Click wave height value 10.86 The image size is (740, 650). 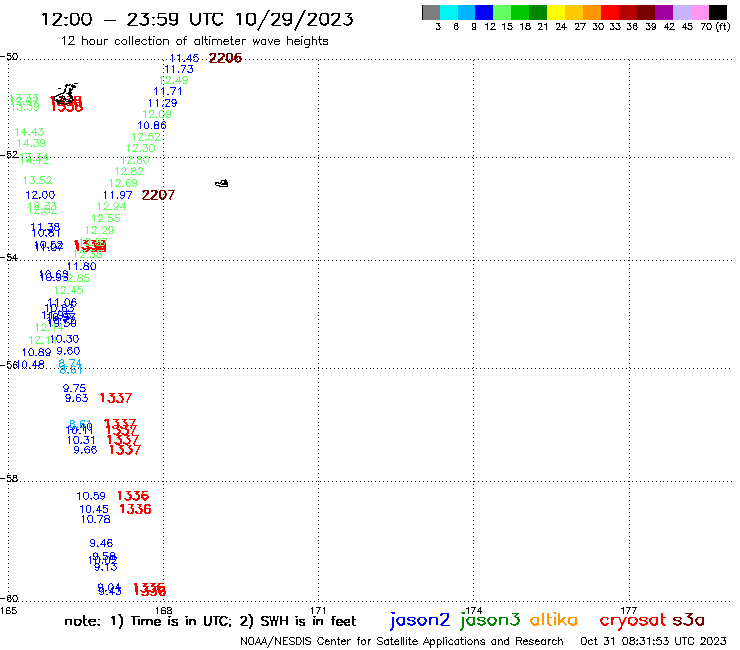point(152,126)
